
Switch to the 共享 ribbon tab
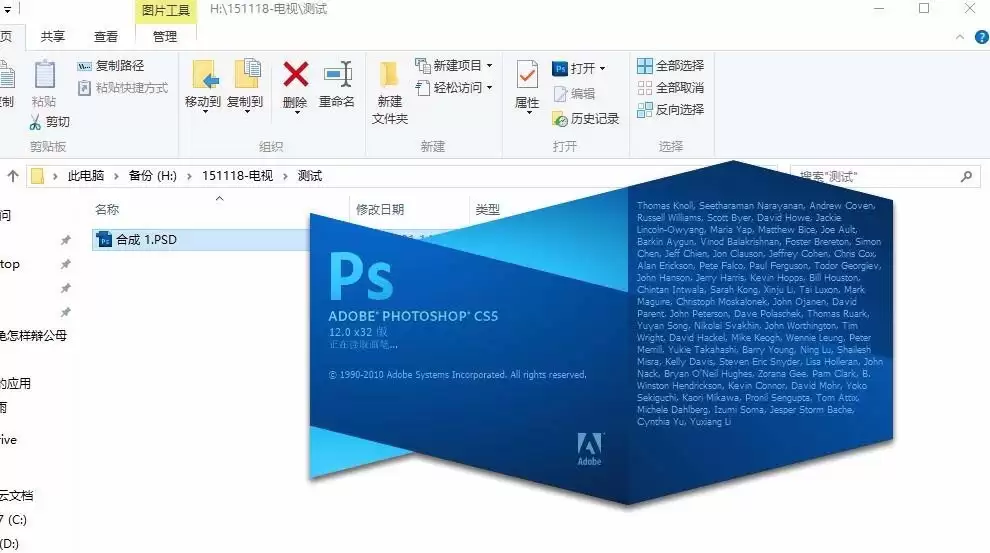tap(52, 37)
